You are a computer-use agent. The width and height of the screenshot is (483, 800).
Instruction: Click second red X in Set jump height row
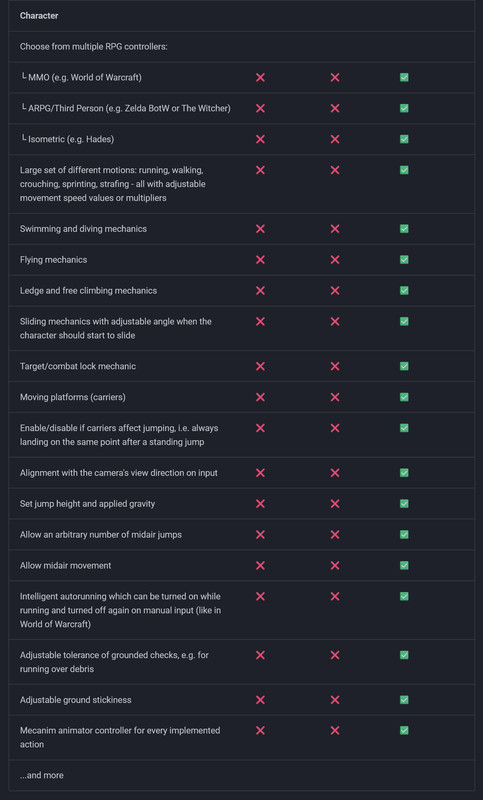tap(335, 504)
